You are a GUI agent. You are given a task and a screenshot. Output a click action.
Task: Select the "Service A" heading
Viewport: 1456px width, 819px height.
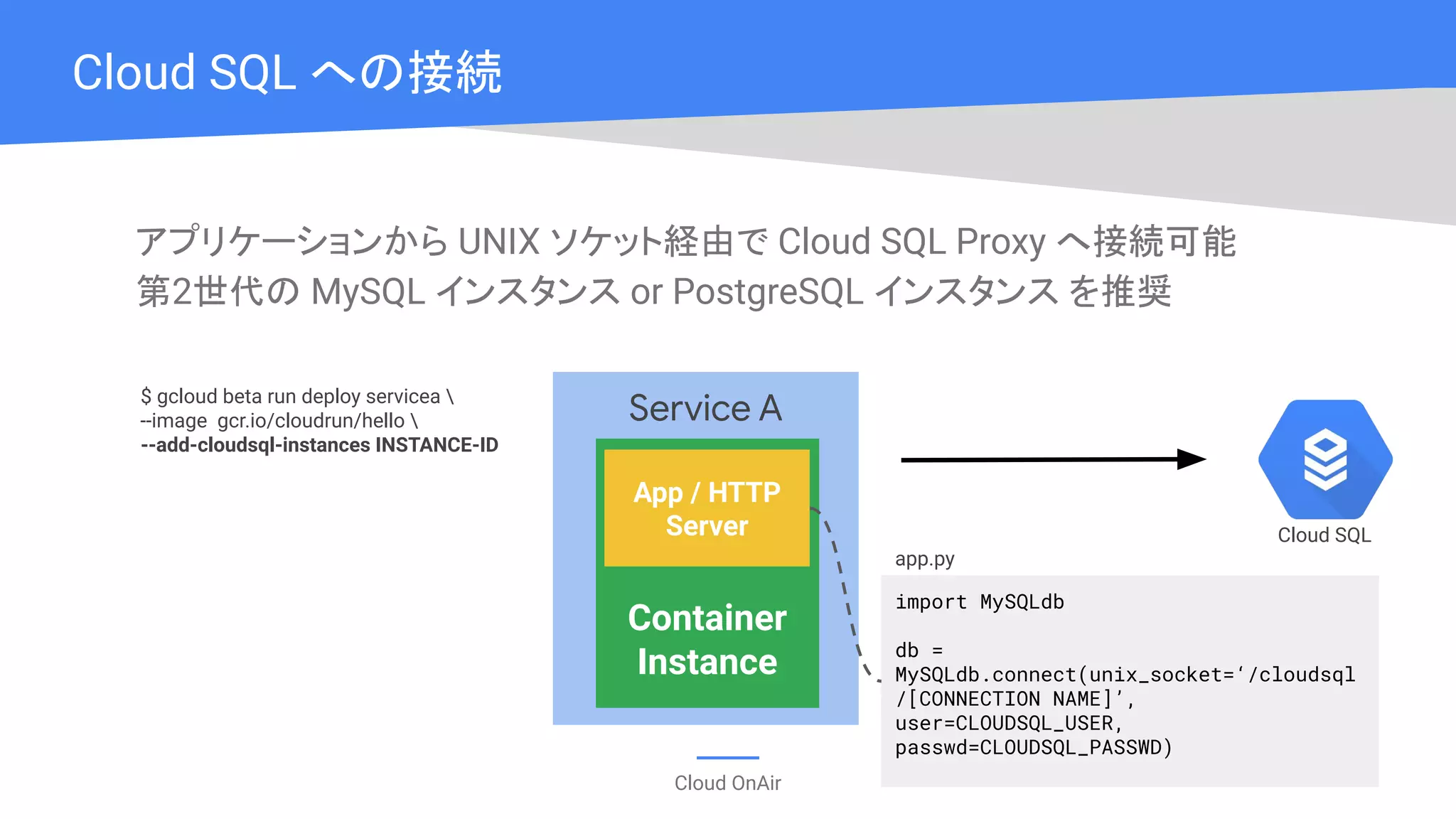pyautogui.click(x=705, y=408)
